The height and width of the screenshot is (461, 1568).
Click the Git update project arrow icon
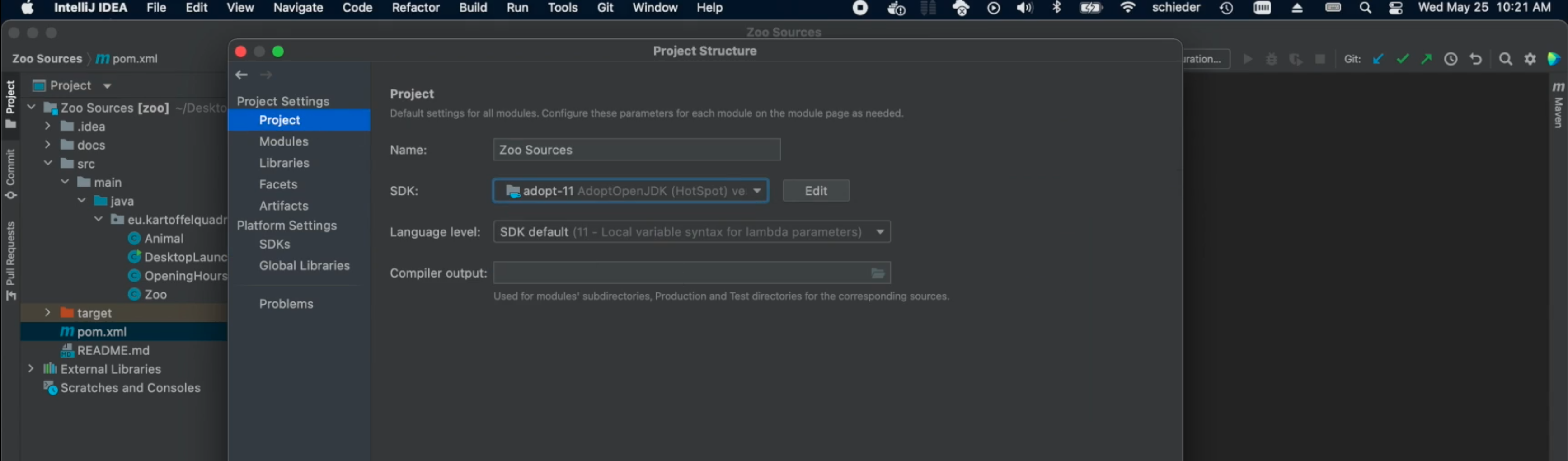tap(1378, 59)
